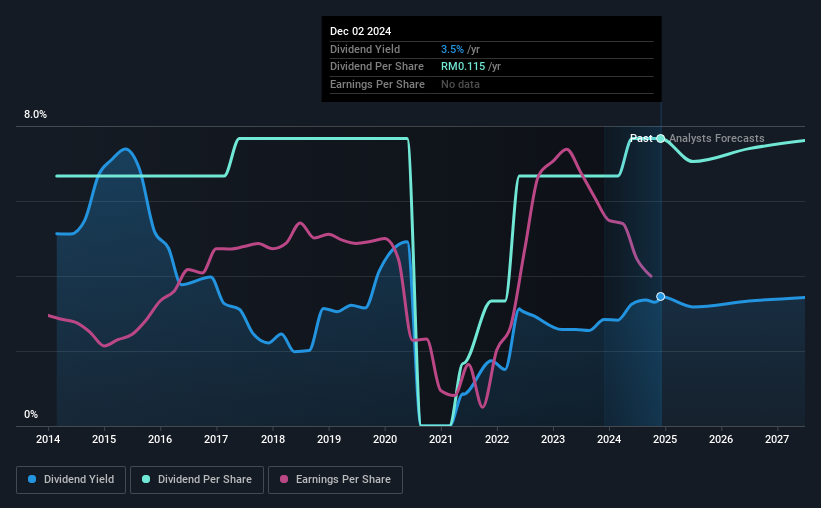This screenshot has height=508, width=821.
Task: Select the 2024 x-axis label
Action: tap(609, 439)
